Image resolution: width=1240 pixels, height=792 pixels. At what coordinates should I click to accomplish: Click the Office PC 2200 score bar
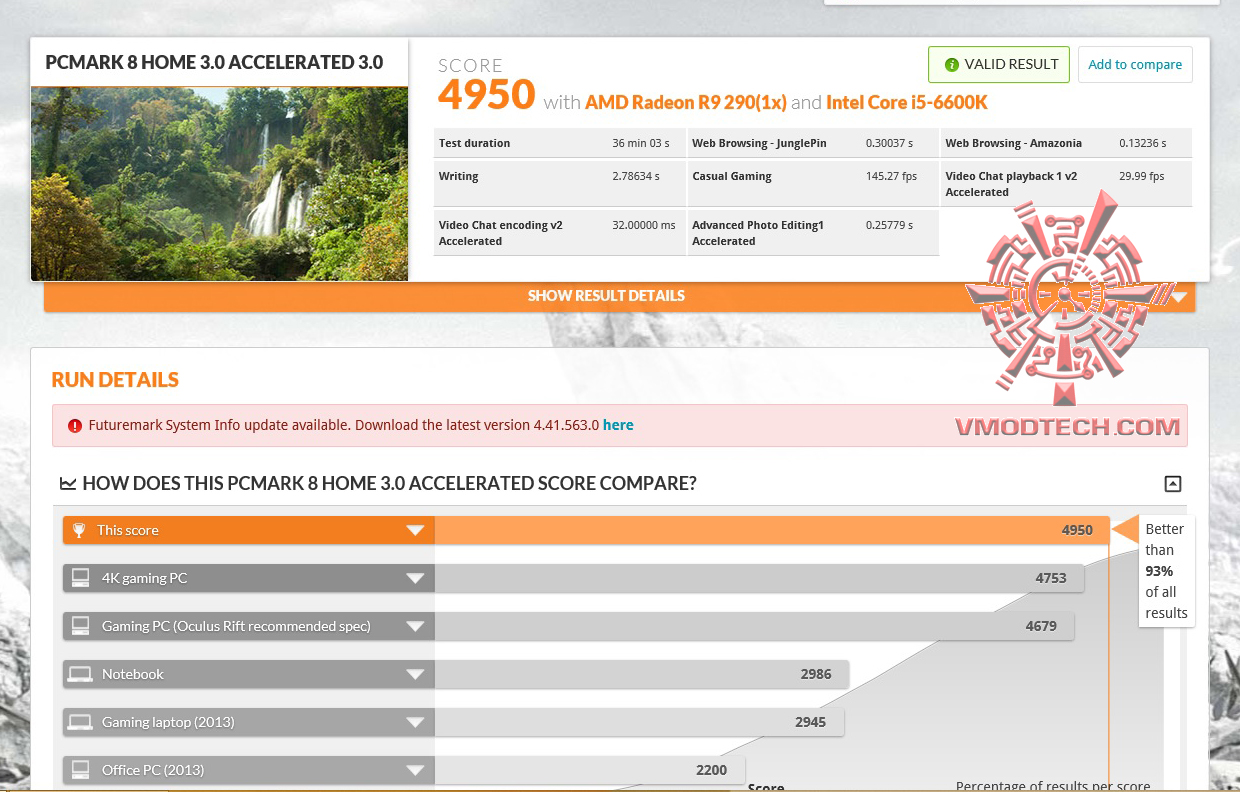coord(590,770)
